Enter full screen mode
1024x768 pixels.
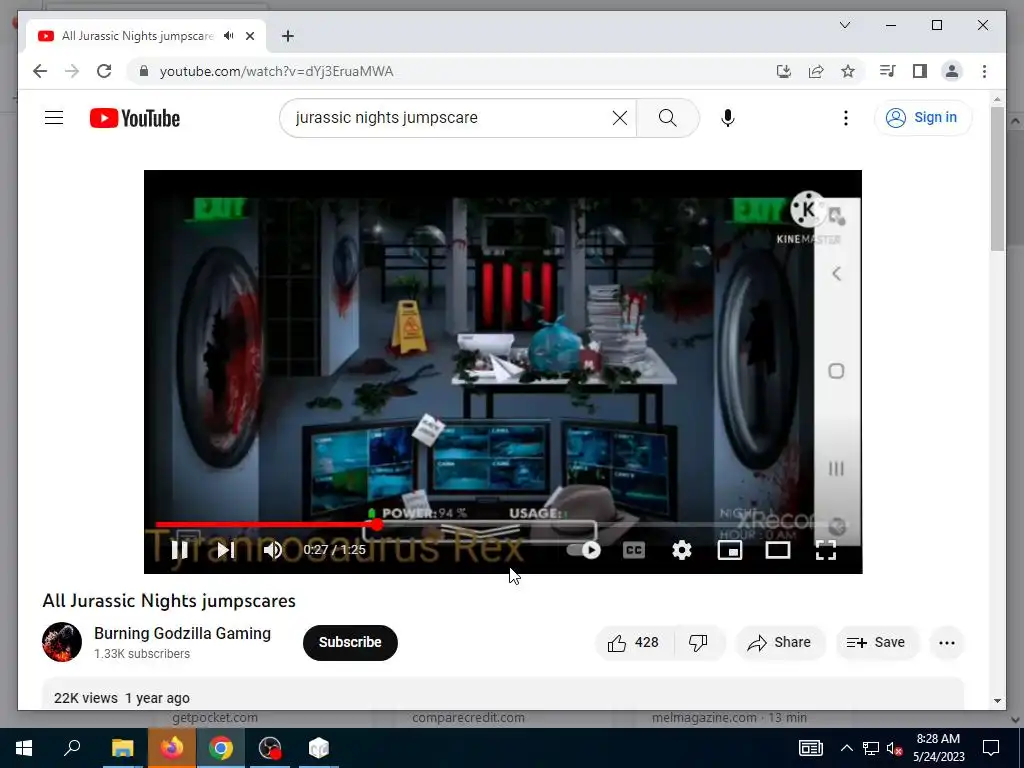coord(826,551)
